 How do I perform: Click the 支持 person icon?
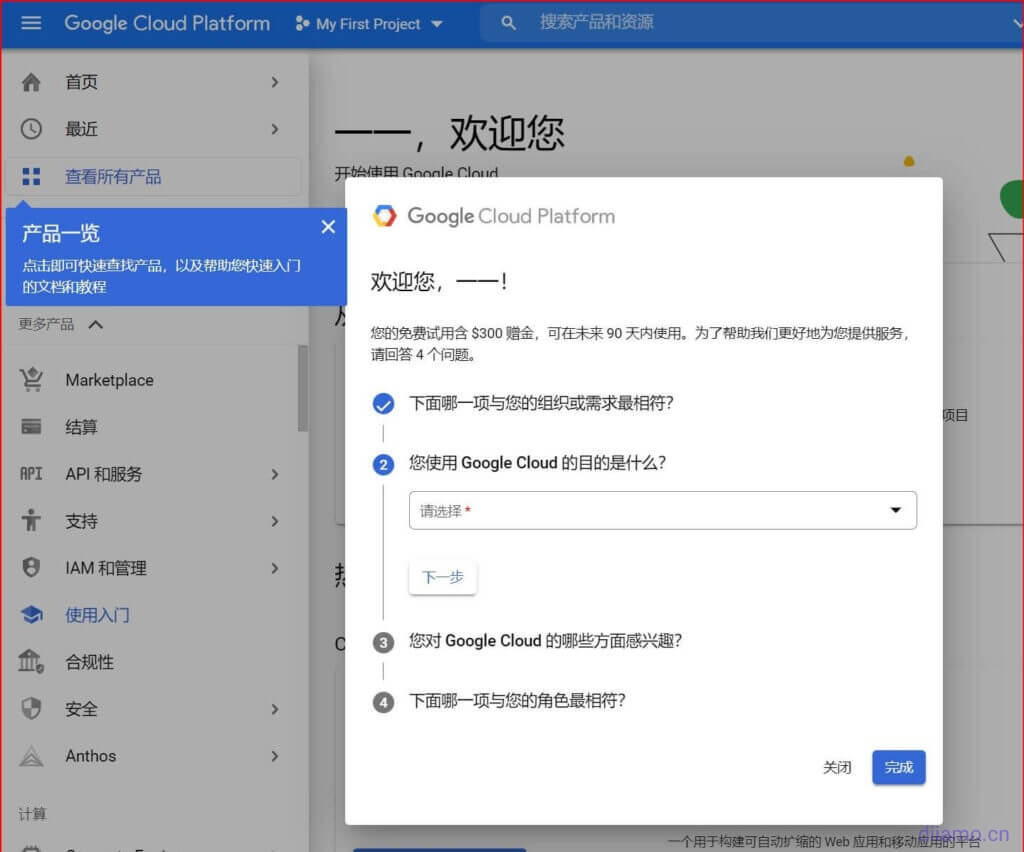click(x=31, y=521)
